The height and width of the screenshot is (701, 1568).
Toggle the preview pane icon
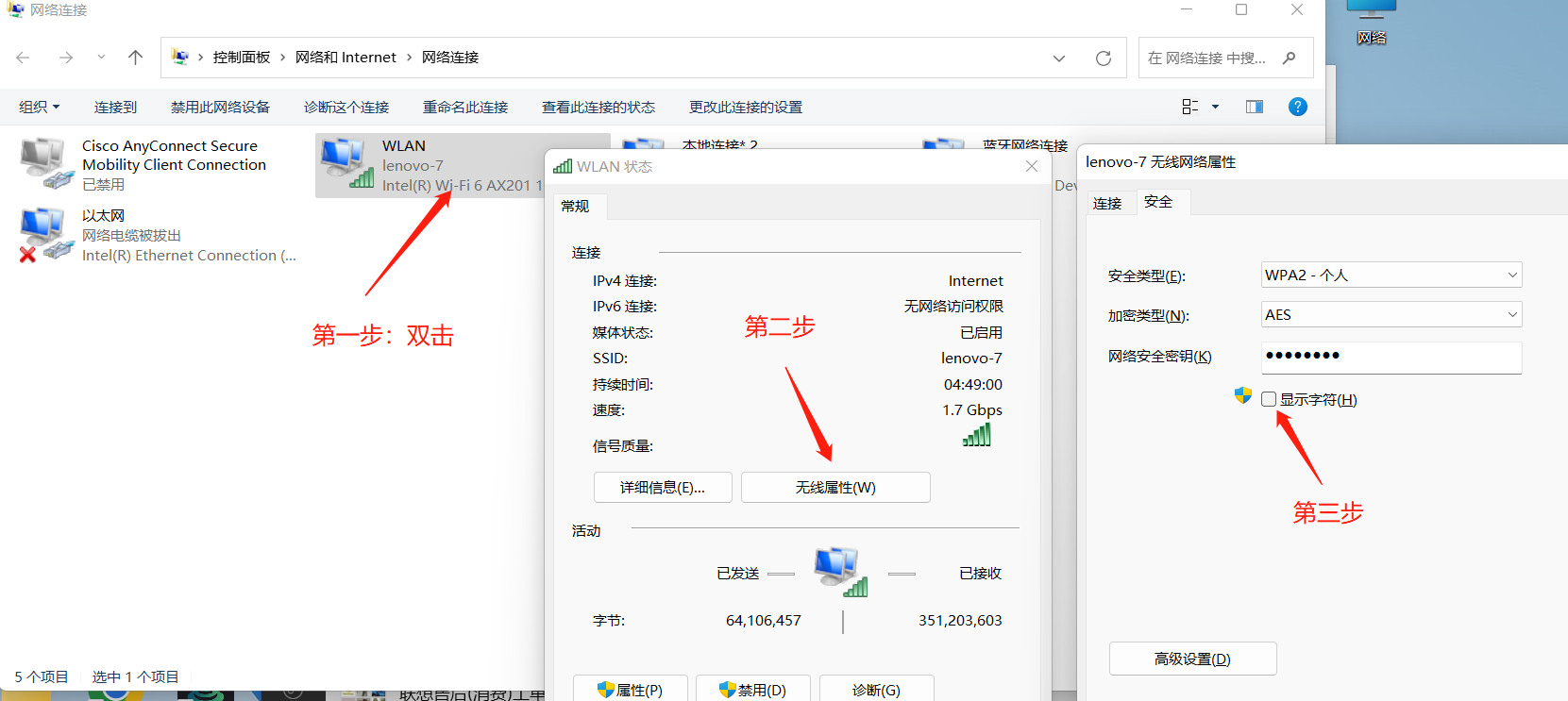pos(1254,107)
